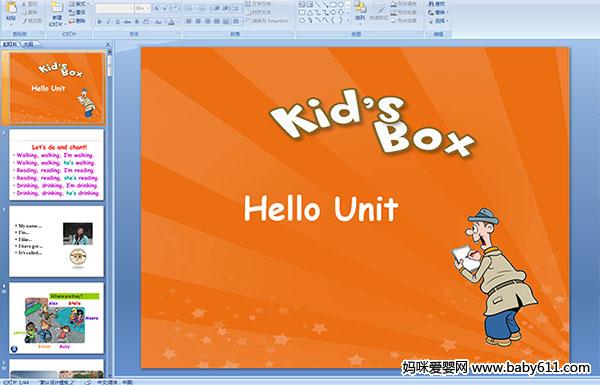Toggle Italic text formatting
Viewport: 600px width, 385px height.
pos(108,22)
